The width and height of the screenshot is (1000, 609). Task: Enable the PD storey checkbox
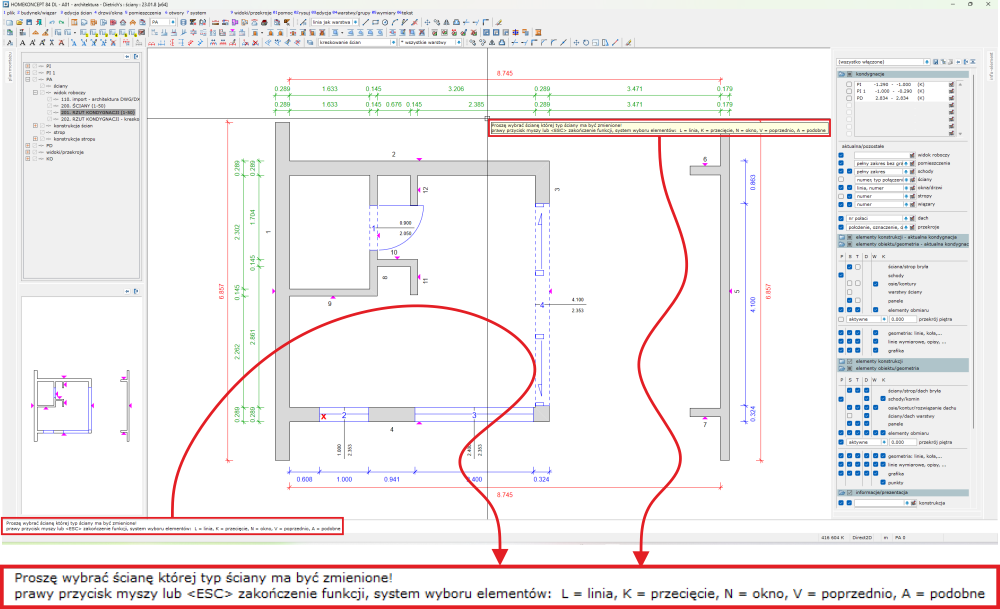pyautogui.click(x=849, y=100)
